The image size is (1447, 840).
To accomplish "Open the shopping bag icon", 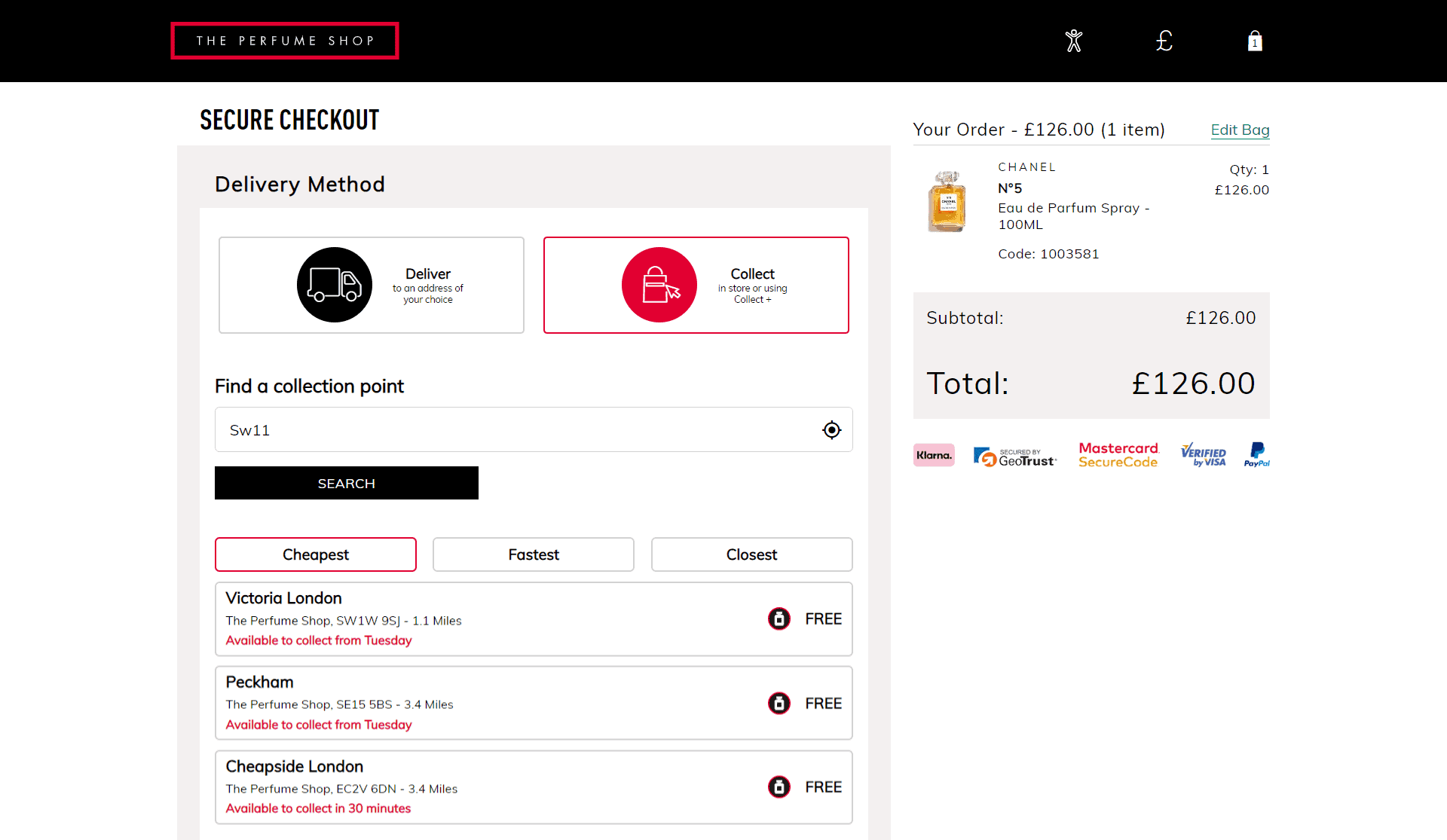I will 1254,41.
